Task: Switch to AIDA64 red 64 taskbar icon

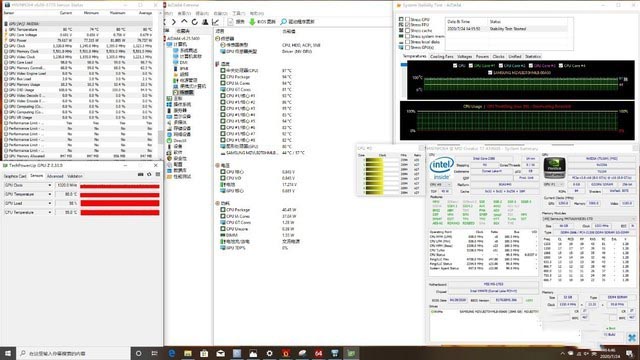Action: coord(318,353)
